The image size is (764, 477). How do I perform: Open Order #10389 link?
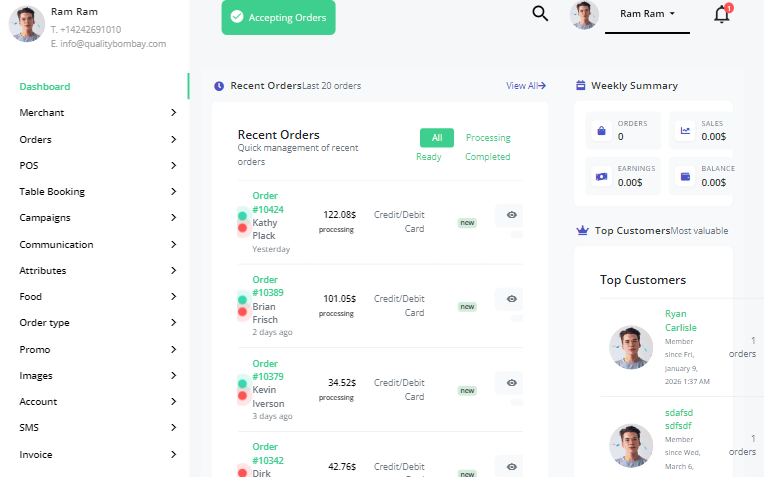coord(267,286)
